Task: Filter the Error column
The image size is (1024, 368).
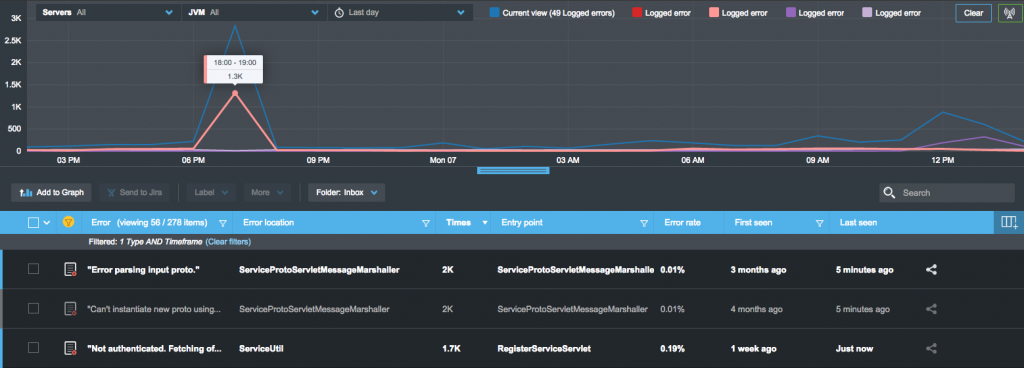Action: point(223,223)
